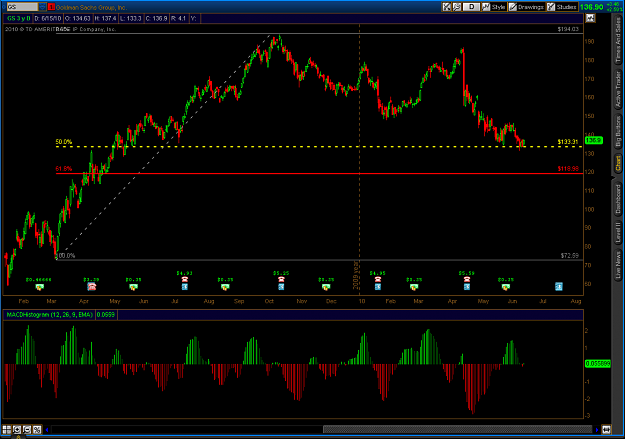Viewport: 625px width, 439px height.
Task: Open the symbol selector dropdown arrow
Action: click(42, 7)
